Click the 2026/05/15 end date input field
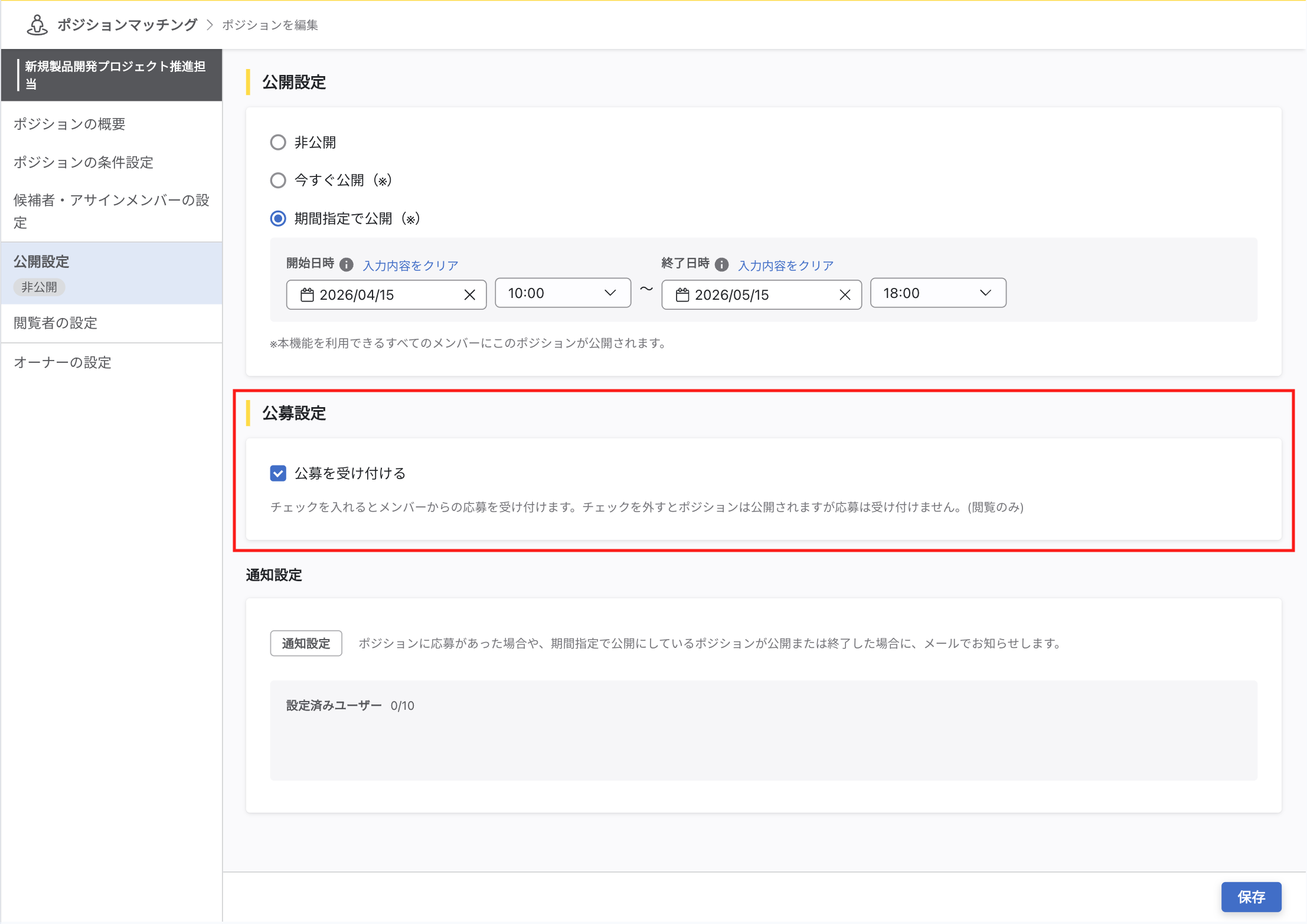1307x924 pixels. pyautogui.click(x=762, y=294)
